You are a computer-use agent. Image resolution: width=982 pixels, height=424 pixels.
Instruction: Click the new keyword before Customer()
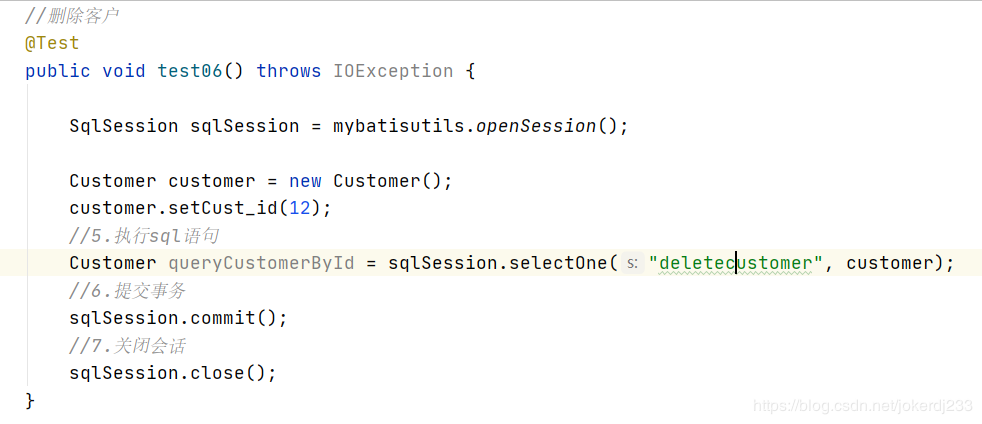[x=305, y=181]
